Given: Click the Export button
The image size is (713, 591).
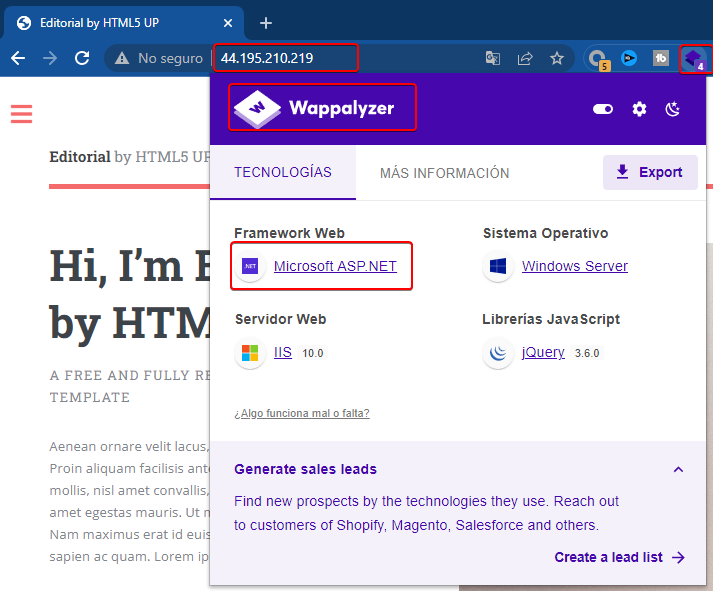Looking at the screenshot, I should 649,172.
